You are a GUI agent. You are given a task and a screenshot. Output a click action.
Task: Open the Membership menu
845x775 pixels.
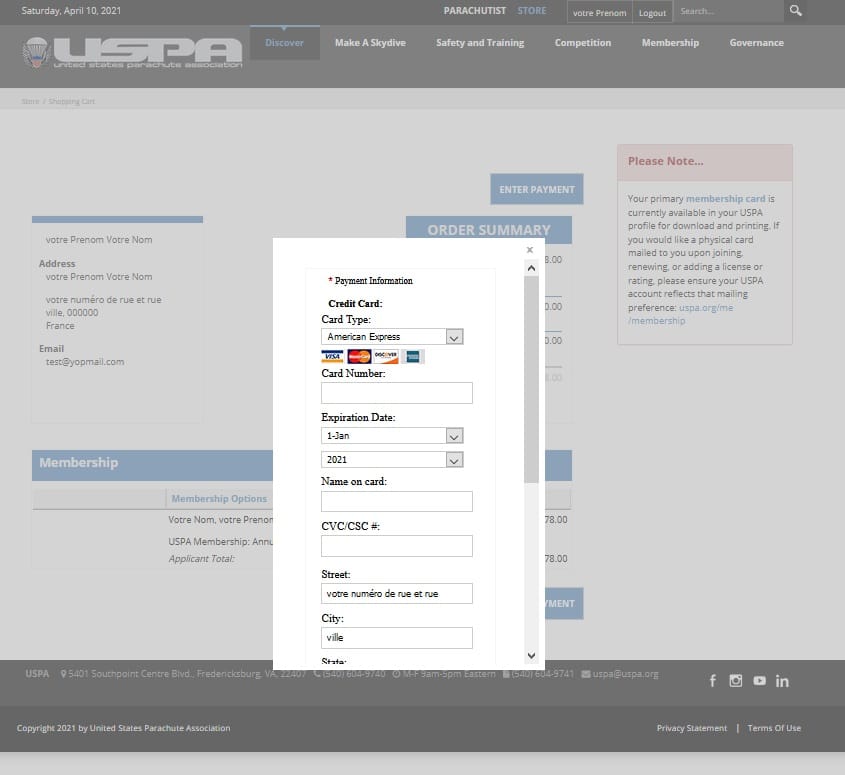(x=670, y=43)
